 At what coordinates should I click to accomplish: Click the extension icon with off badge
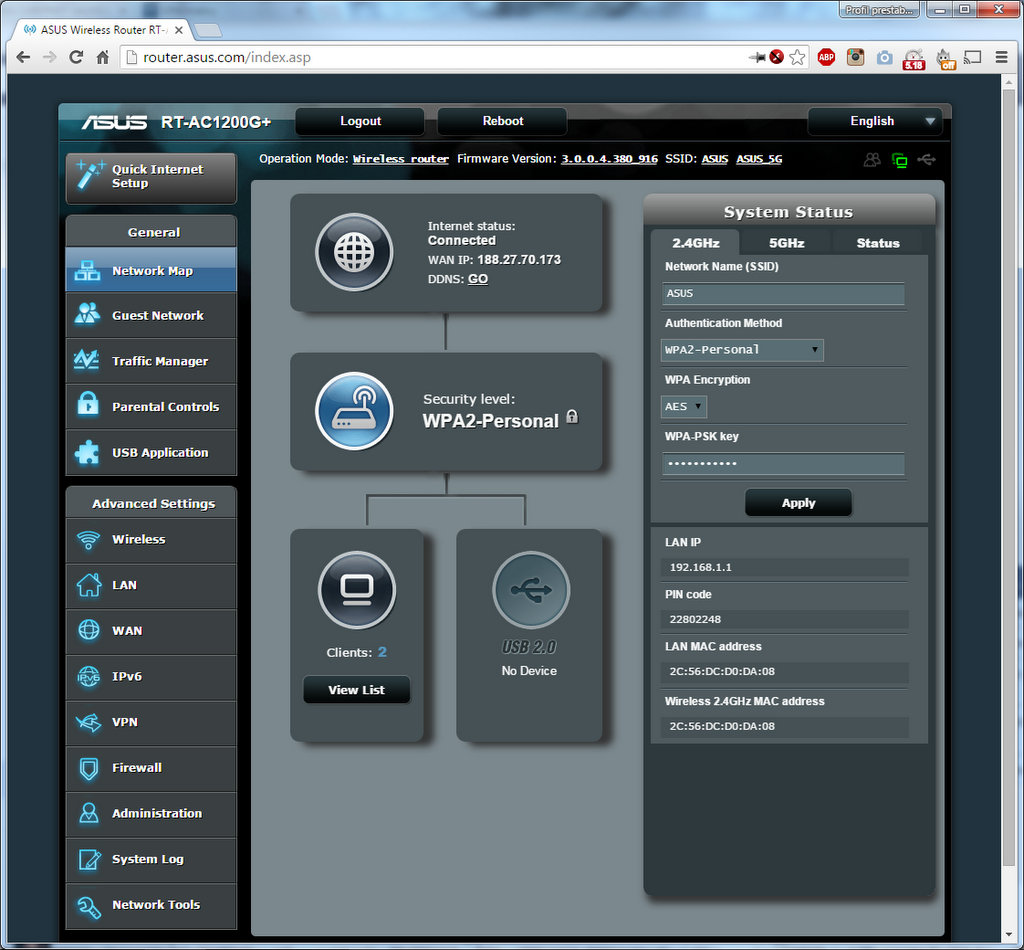point(945,59)
